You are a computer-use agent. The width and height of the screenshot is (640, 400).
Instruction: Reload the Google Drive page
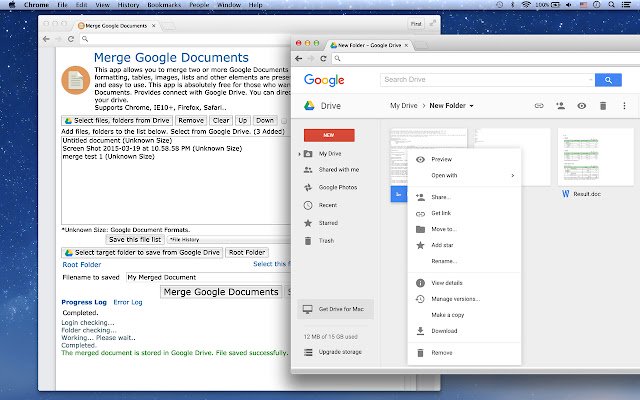pos(323,58)
